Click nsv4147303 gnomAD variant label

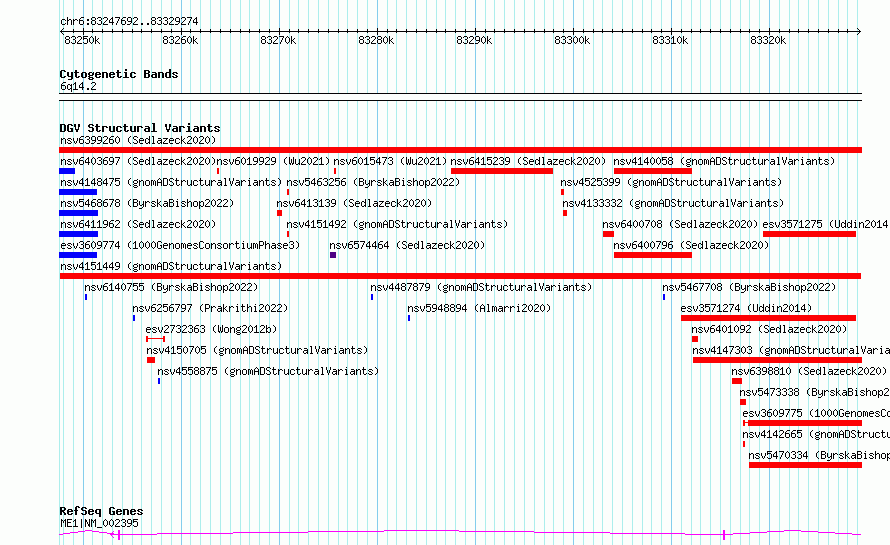[x=791, y=350]
